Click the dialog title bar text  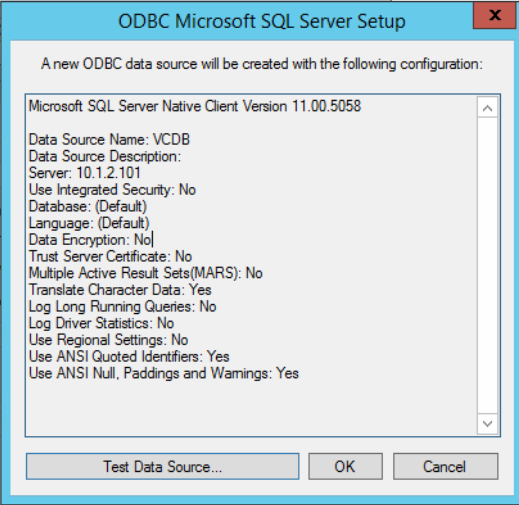(x=262, y=21)
